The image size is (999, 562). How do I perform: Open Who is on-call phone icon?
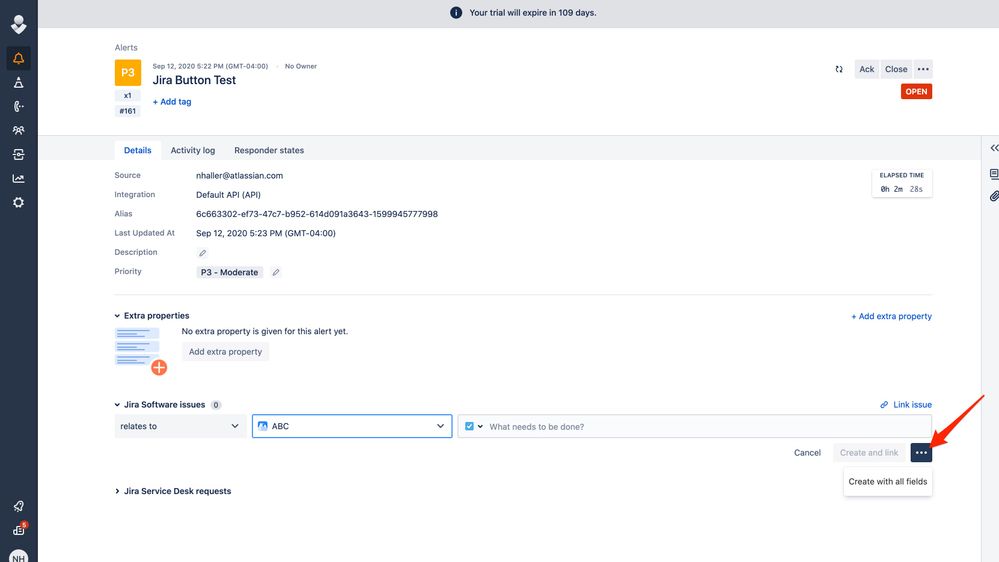(x=18, y=106)
